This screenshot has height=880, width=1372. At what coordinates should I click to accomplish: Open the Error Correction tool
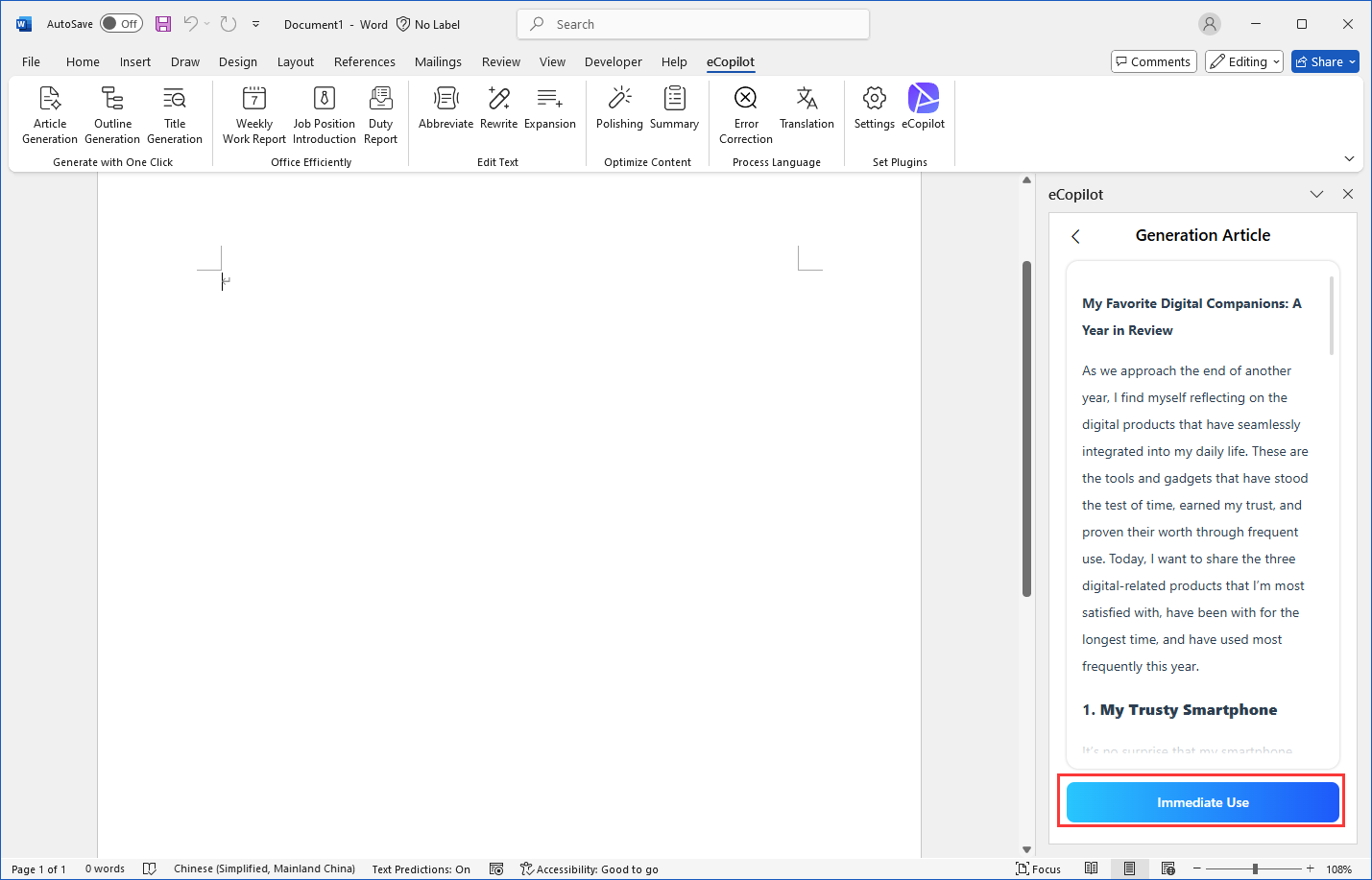pyautogui.click(x=745, y=113)
